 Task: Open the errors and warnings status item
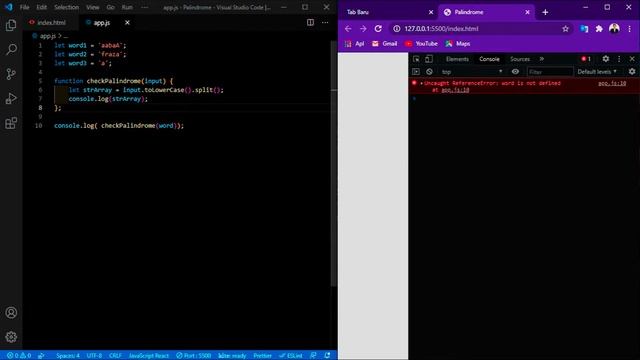19,356
